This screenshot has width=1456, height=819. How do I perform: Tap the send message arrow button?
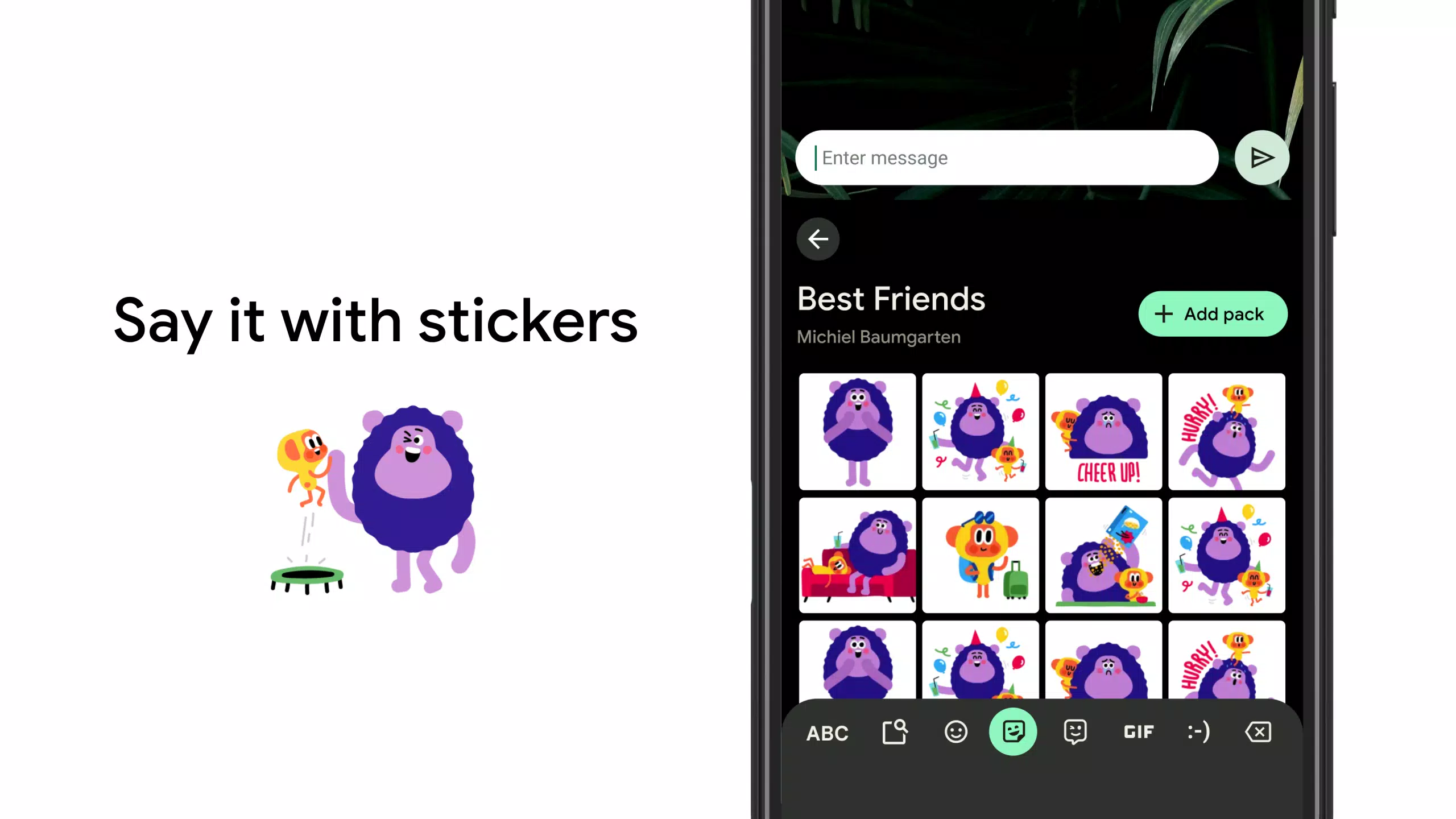(1261, 158)
